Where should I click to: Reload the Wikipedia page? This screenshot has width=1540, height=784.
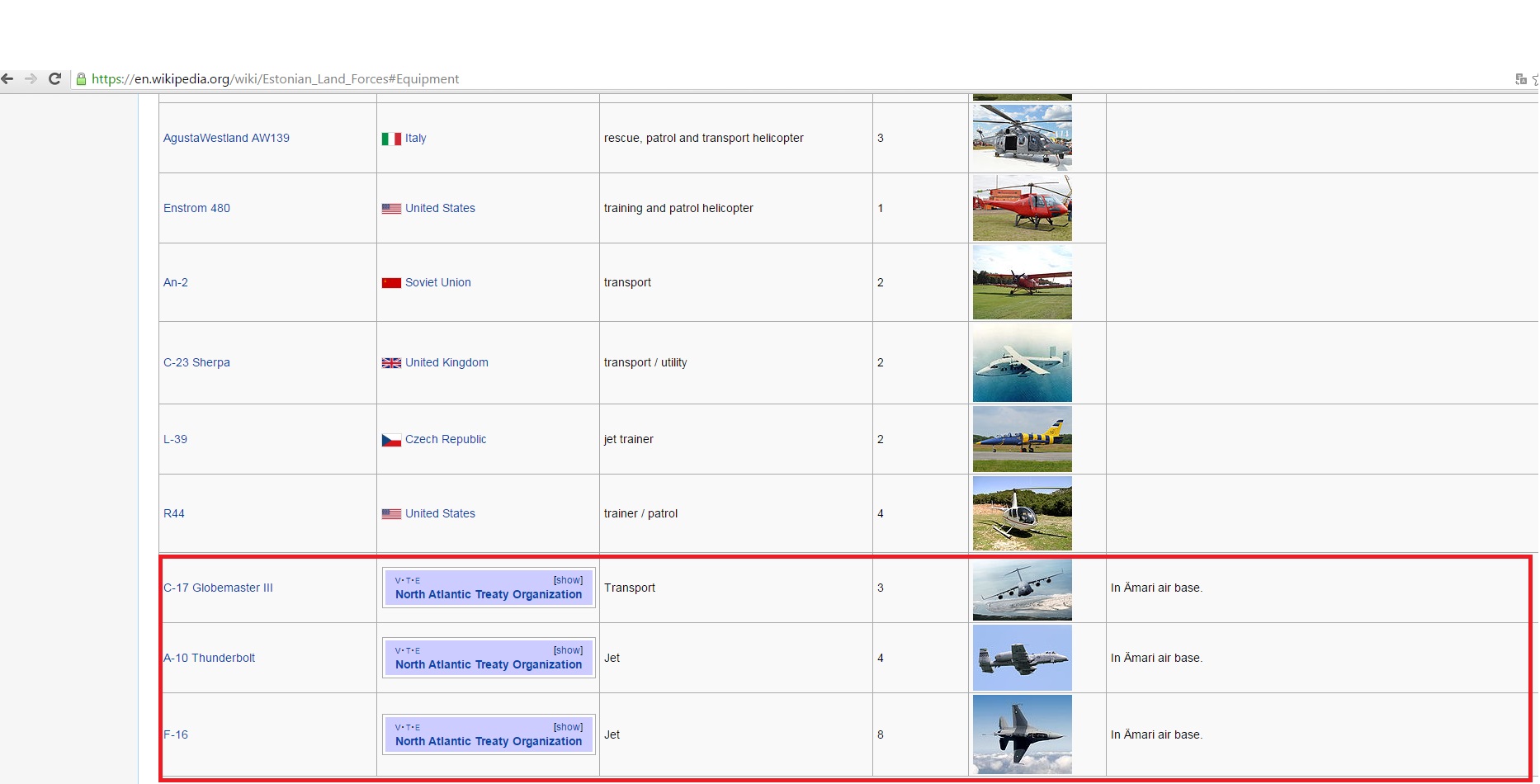click(x=55, y=79)
